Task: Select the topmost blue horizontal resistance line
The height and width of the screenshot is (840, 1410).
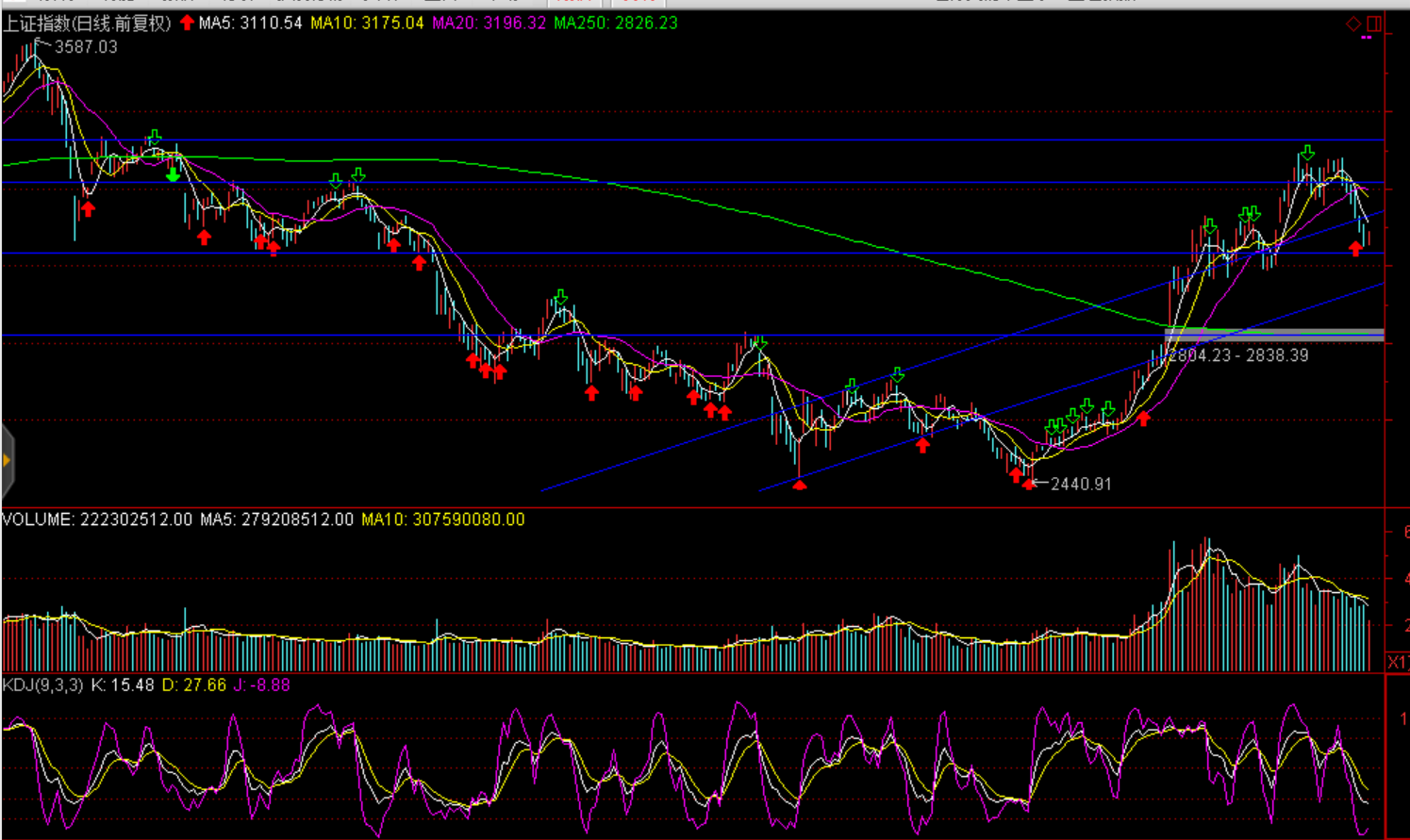Action: pyautogui.click(x=660, y=140)
